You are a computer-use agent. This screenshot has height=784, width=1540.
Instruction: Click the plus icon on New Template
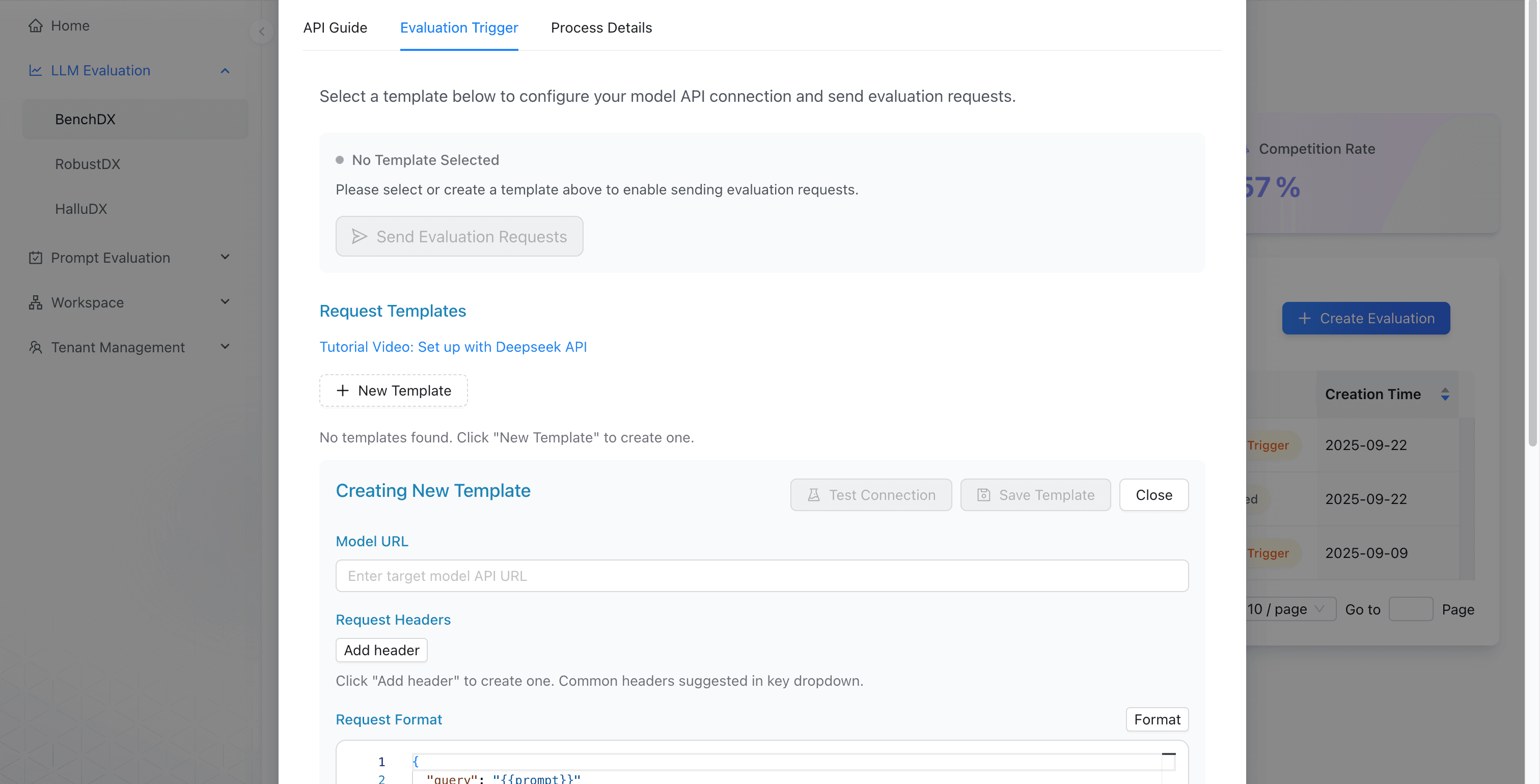pyautogui.click(x=343, y=391)
